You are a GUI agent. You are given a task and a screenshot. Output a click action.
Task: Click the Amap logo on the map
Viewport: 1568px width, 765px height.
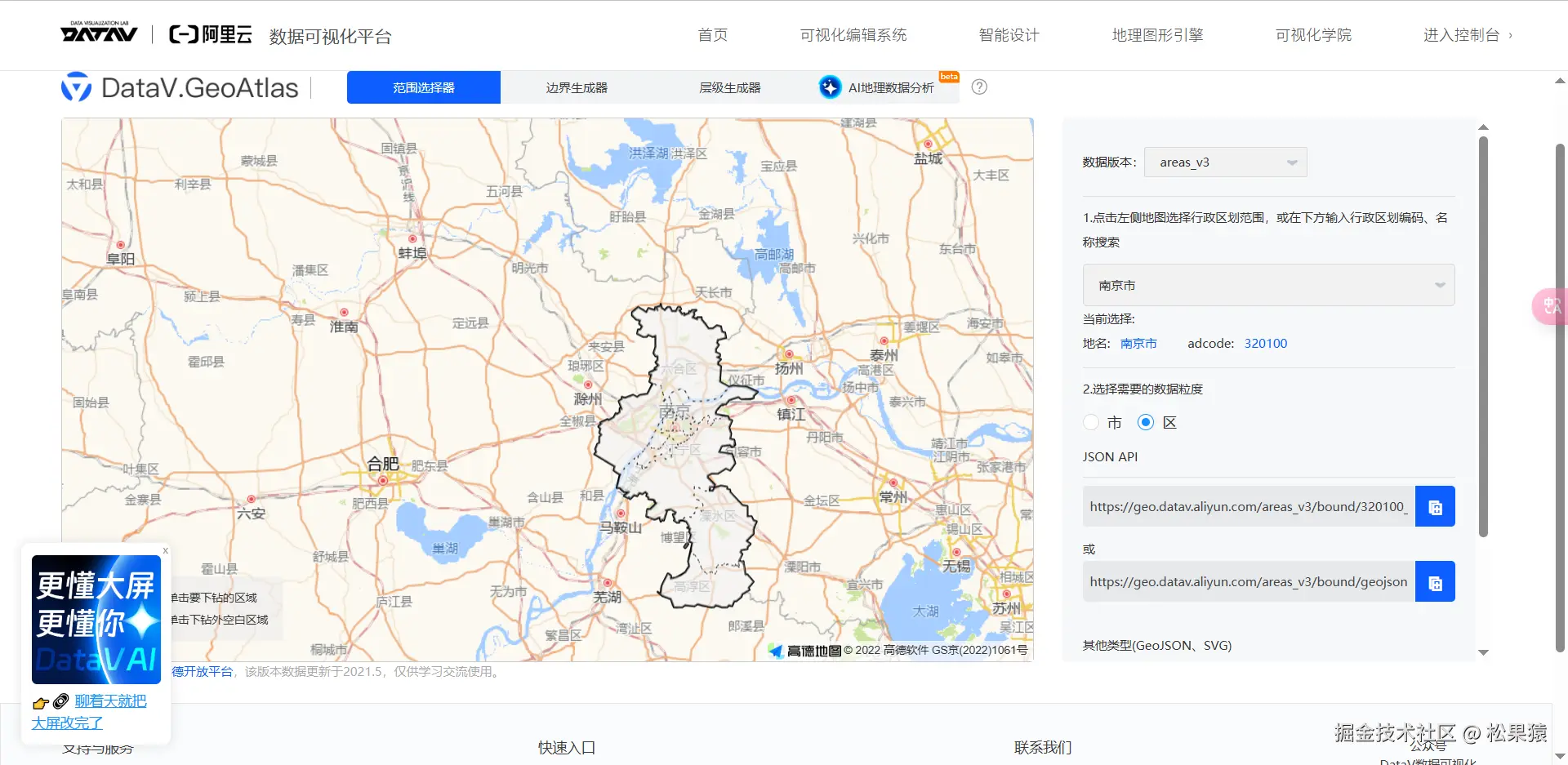pos(805,651)
